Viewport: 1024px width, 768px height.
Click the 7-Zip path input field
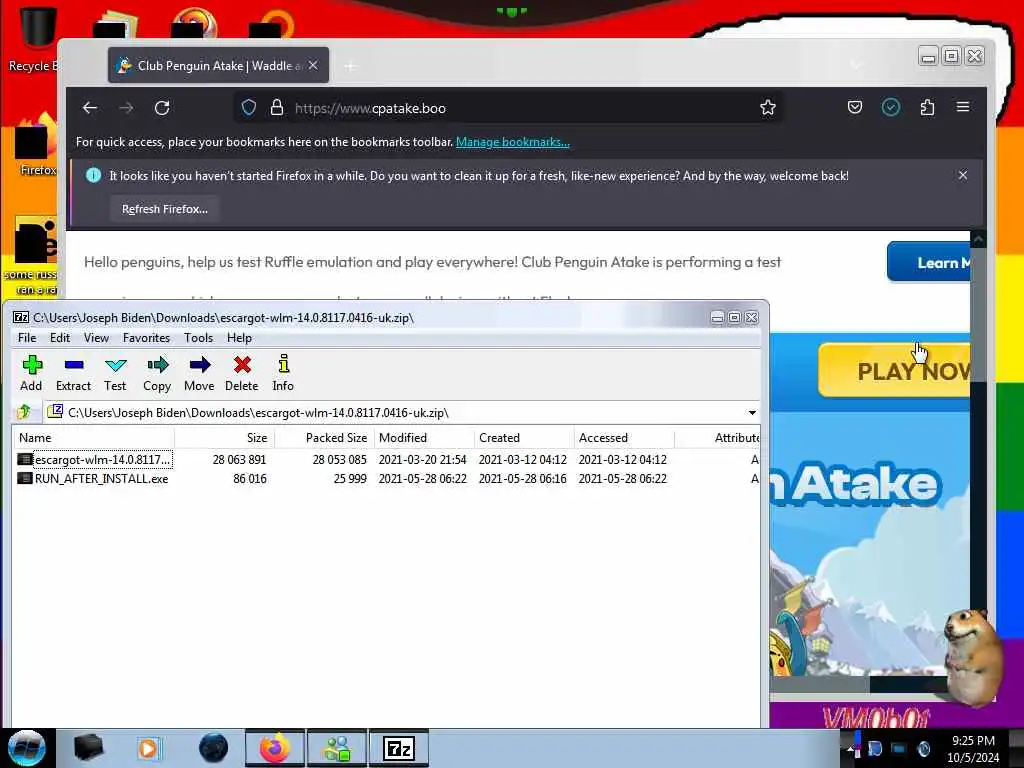[395, 413]
